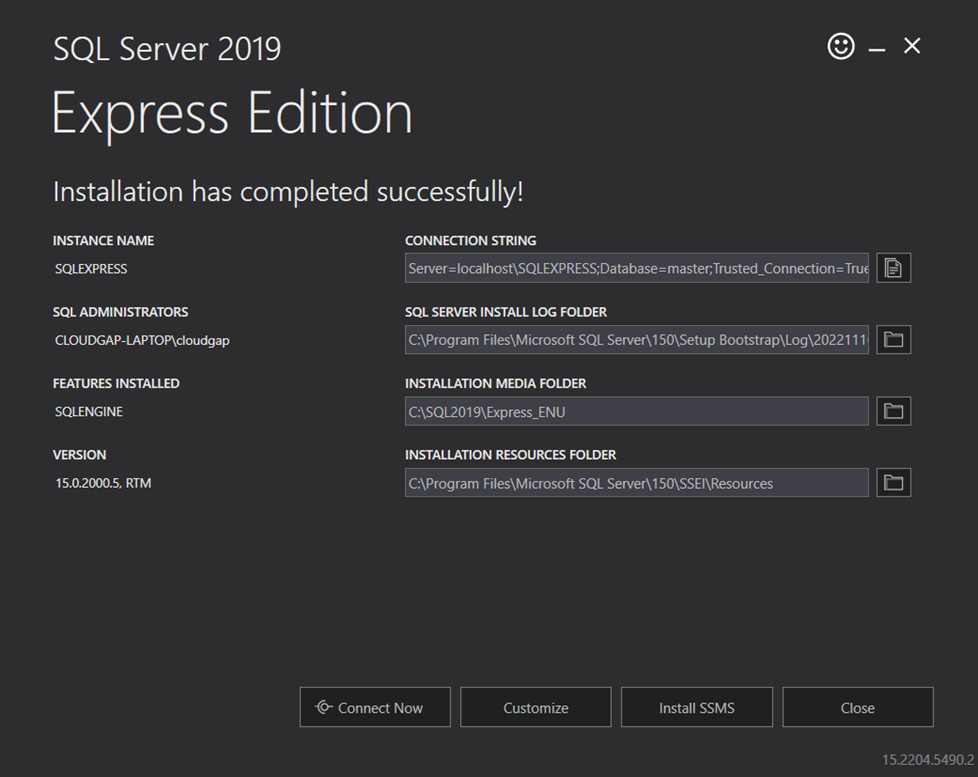Click the Customize button
The height and width of the screenshot is (777, 978).
[x=536, y=707]
